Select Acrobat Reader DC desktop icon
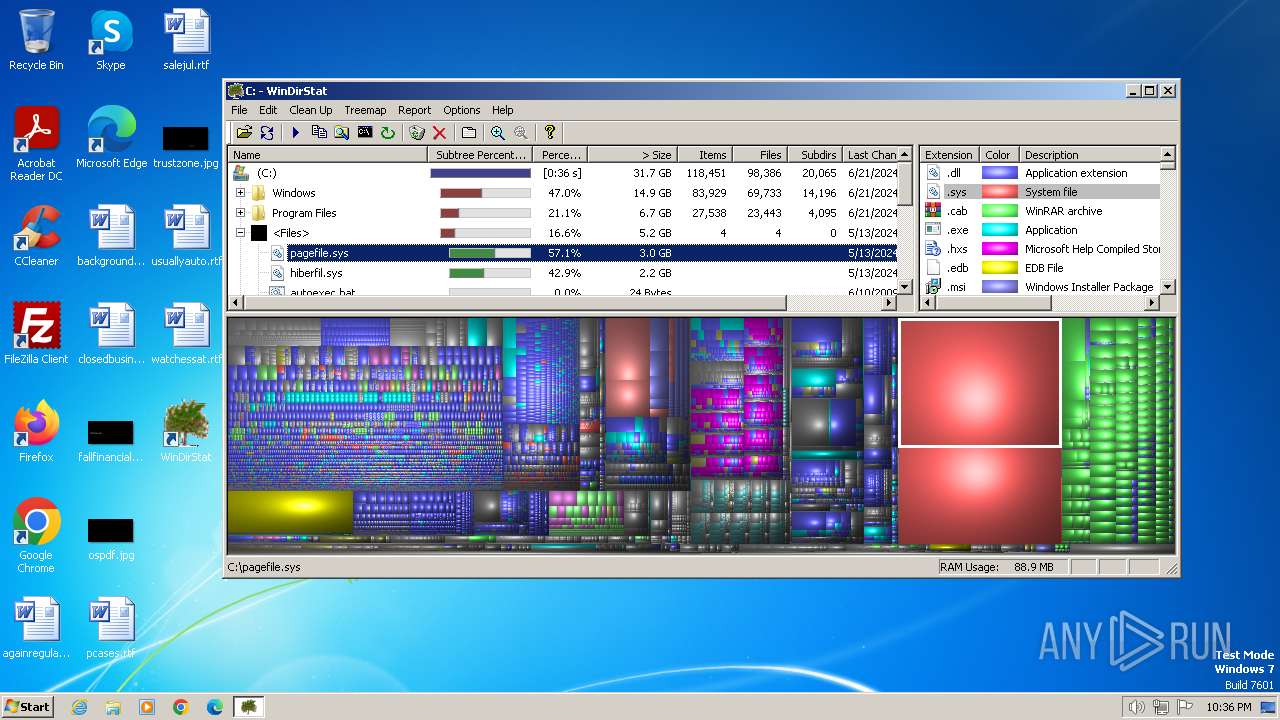Image resolution: width=1280 pixels, height=720 pixels. [x=36, y=144]
